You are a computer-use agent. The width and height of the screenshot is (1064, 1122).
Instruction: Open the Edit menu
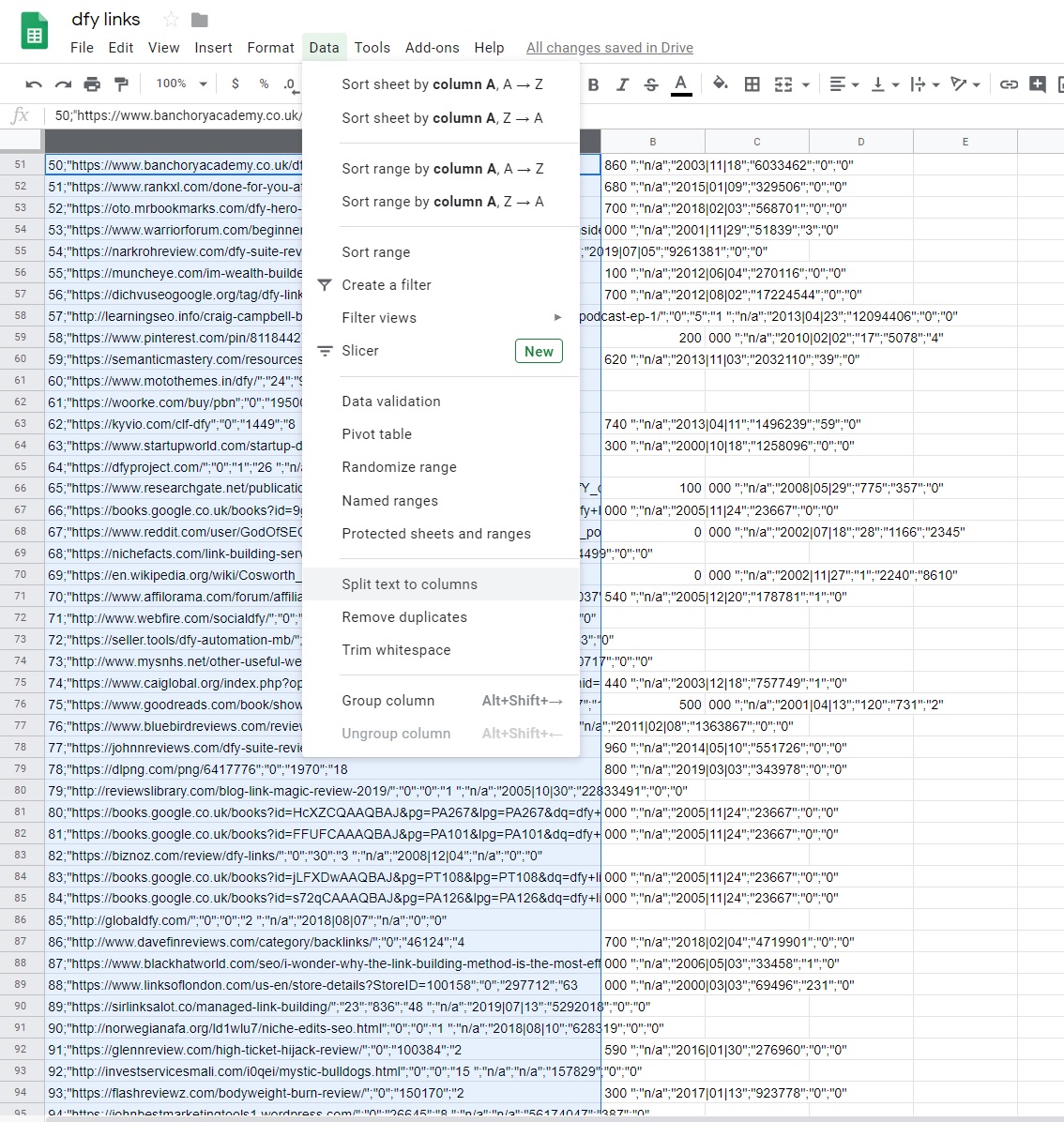(x=121, y=47)
